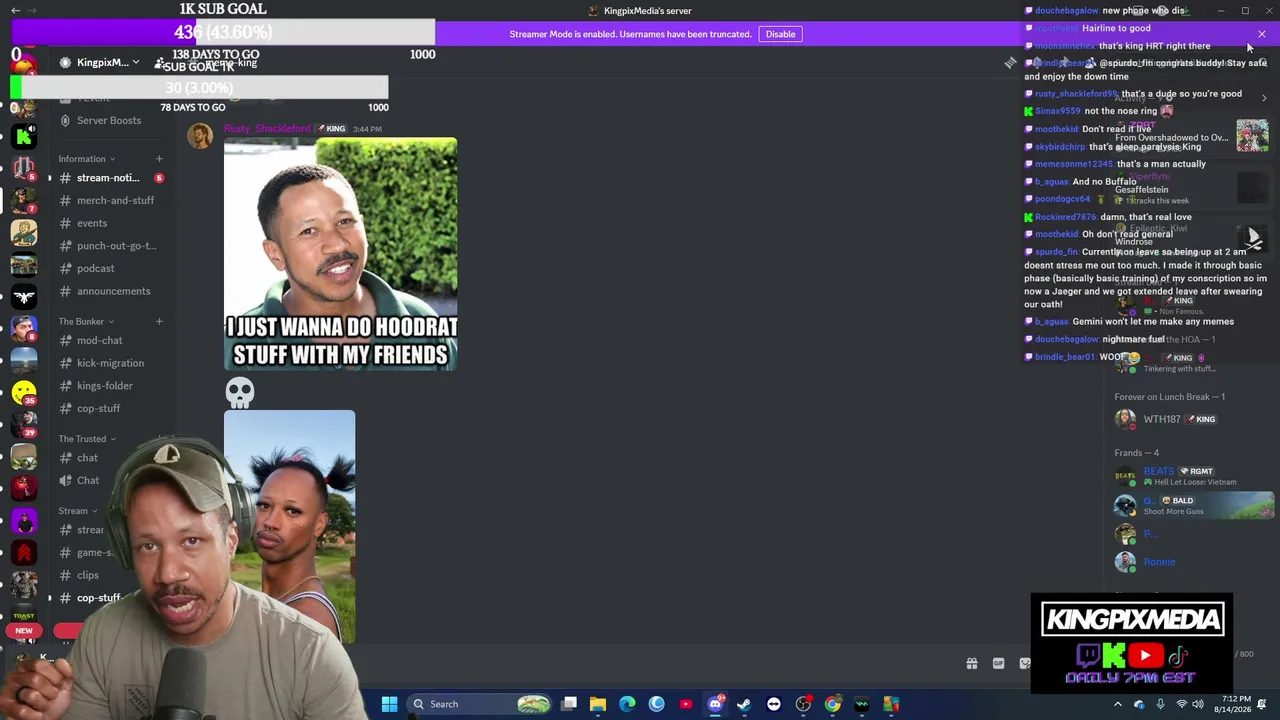This screenshot has width=1280, height=720.
Task: Collapse The Bunker category
Action: [x=86, y=321]
